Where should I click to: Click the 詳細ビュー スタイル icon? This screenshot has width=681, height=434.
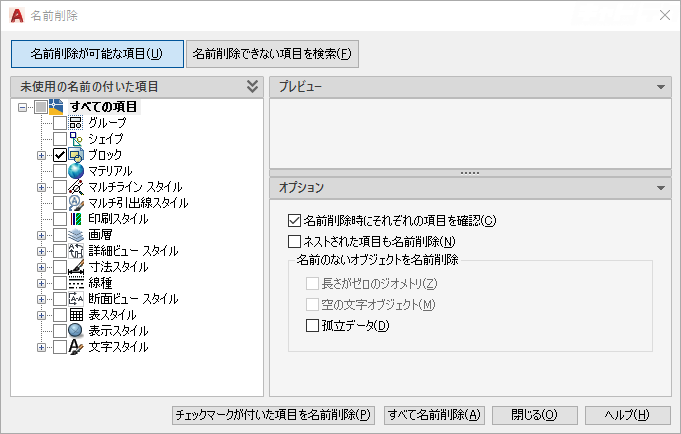point(76,251)
